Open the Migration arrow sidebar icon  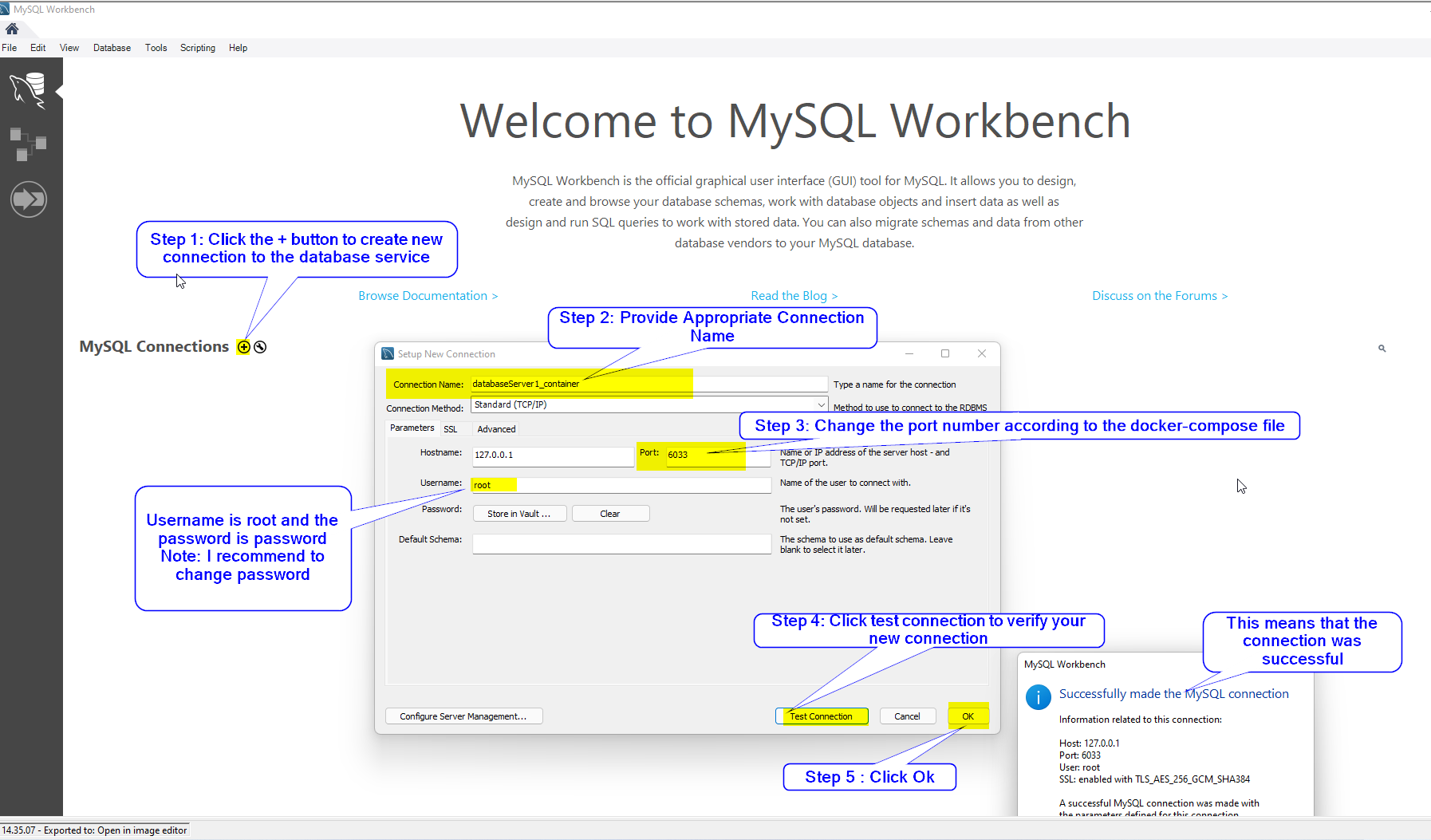29,199
